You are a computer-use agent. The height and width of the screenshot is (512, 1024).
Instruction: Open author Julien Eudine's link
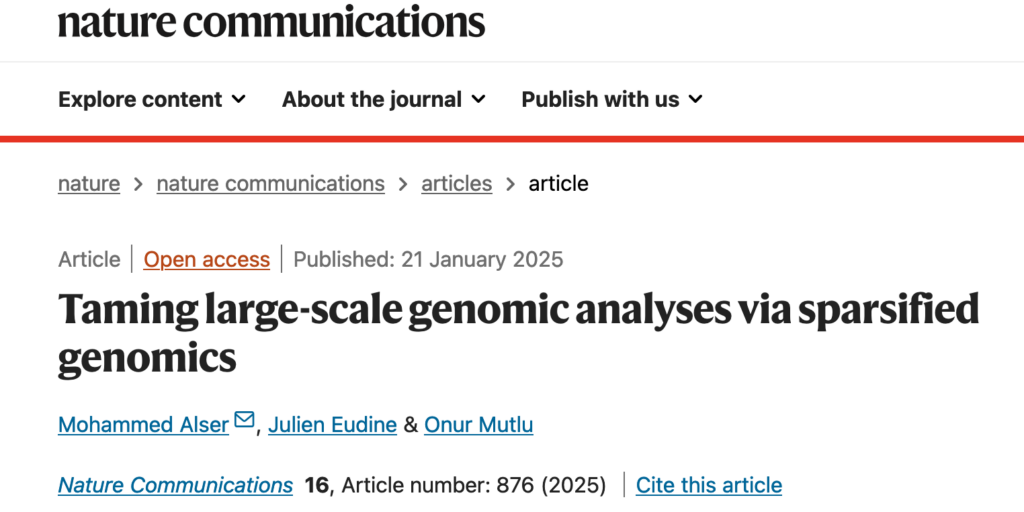pyautogui.click(x=332, y=425)
